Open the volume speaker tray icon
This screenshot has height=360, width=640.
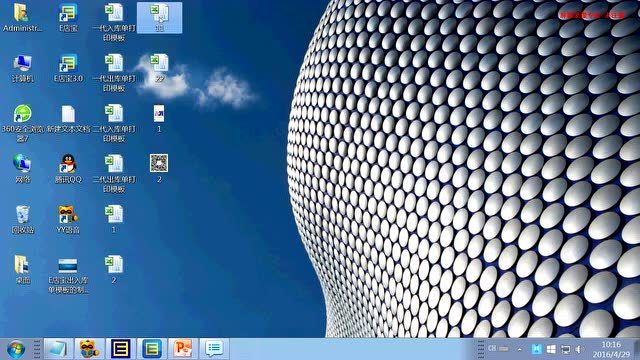coord(579,349)
